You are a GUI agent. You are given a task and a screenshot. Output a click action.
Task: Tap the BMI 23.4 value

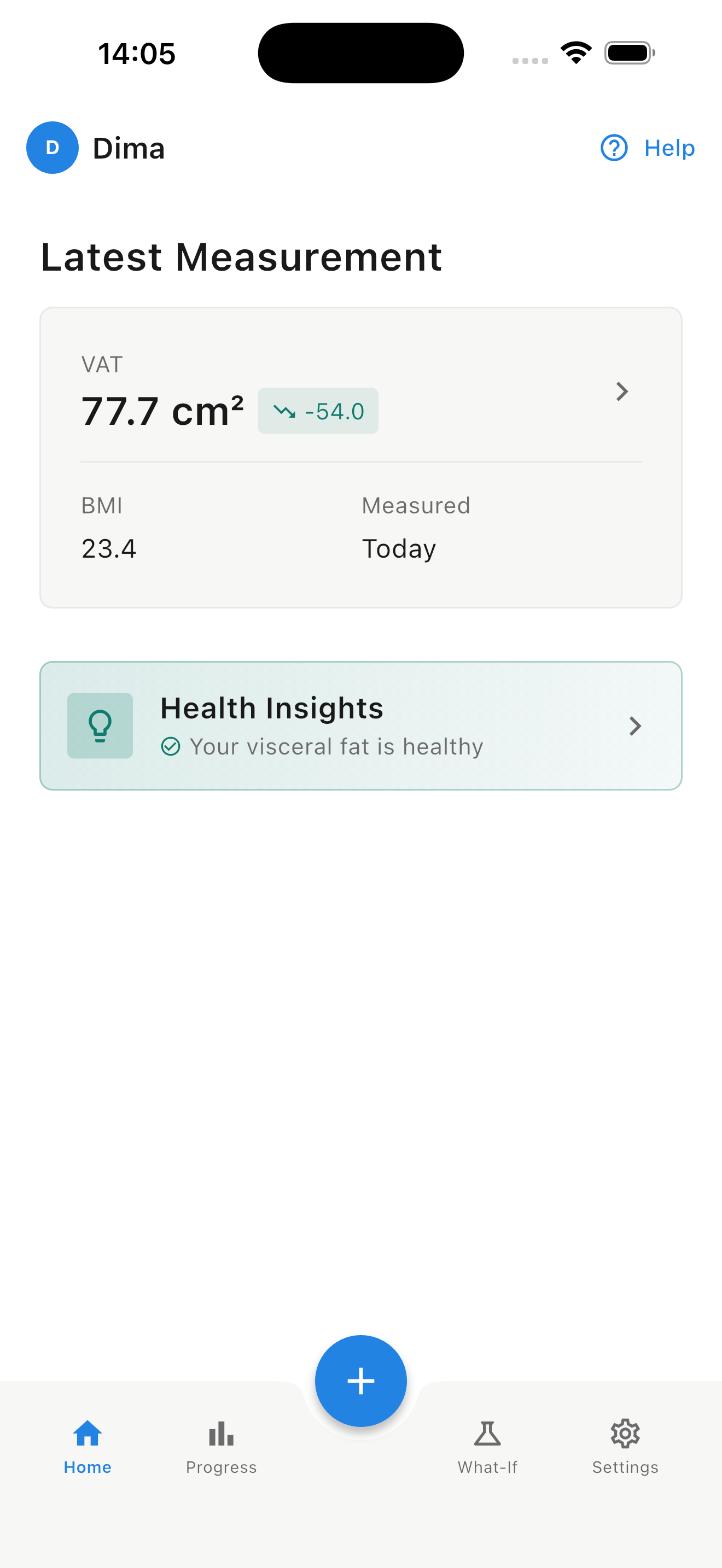click(x=109, y=548)
